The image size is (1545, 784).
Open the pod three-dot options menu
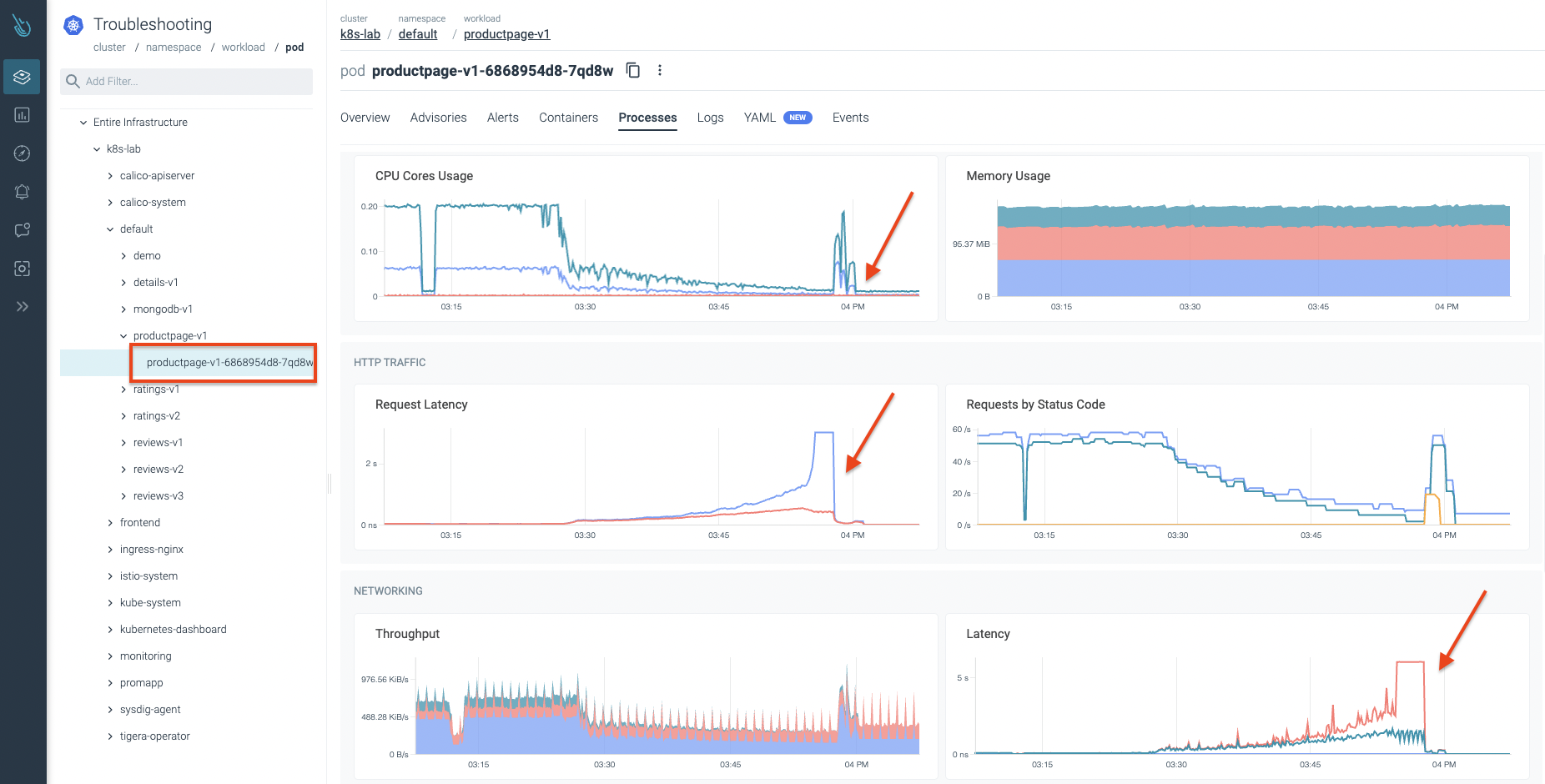(x=660, y=70)
